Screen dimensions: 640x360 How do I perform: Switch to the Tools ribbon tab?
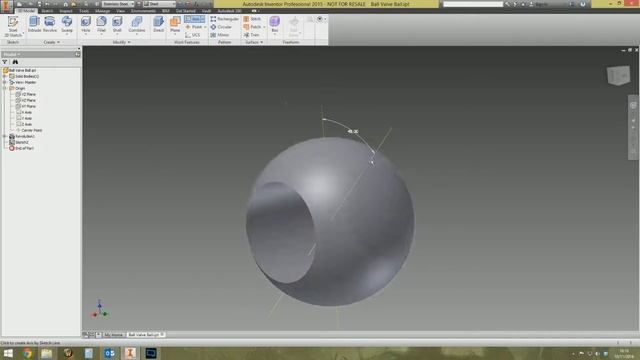[x=84, y=11]
